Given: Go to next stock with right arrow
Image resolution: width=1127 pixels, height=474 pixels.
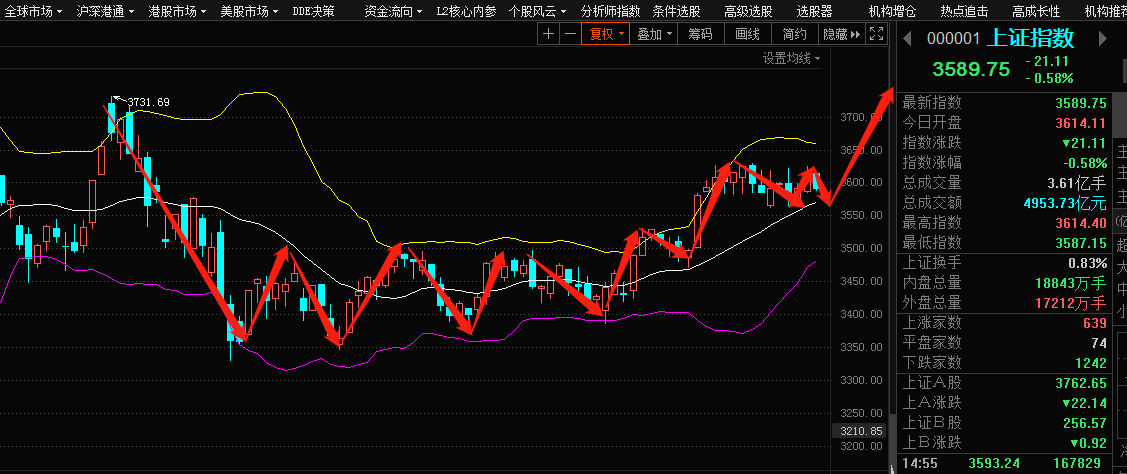Looking at the screenshot, I should [x=1103, y=39].
